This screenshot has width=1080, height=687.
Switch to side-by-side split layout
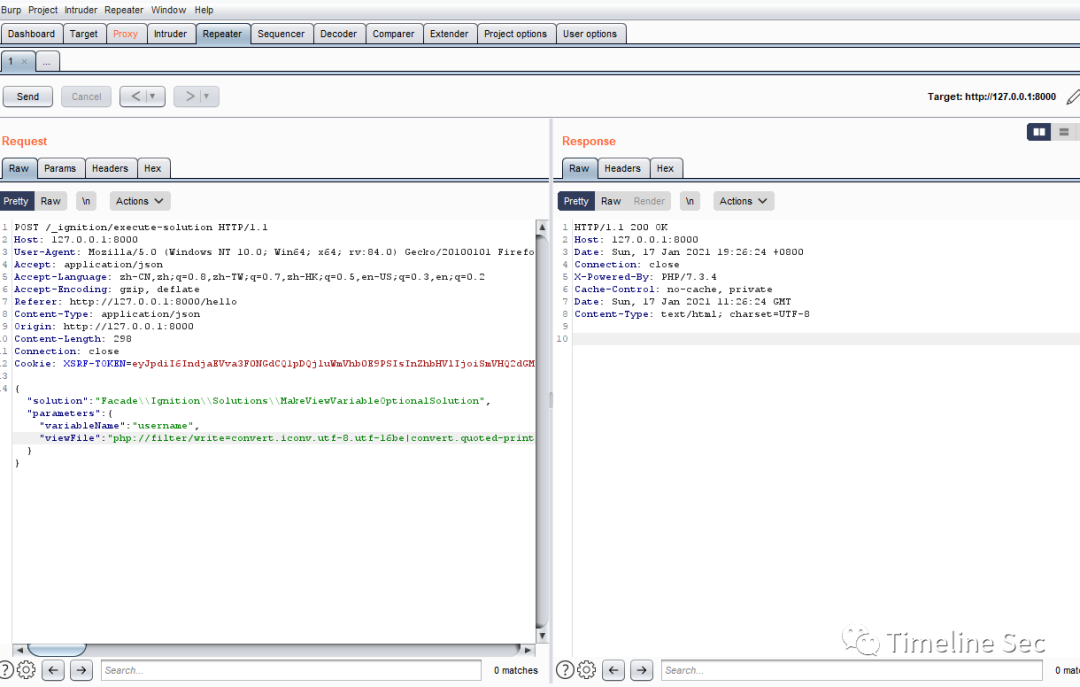tap(1039, 132)
